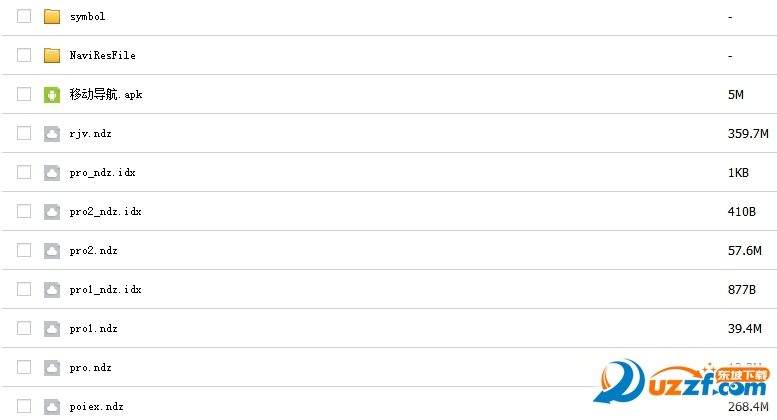The height and width of the screenshot is (420, 777).
Task: Click the file icon beside poiex.ndz
Action: [x=52, y=407]
